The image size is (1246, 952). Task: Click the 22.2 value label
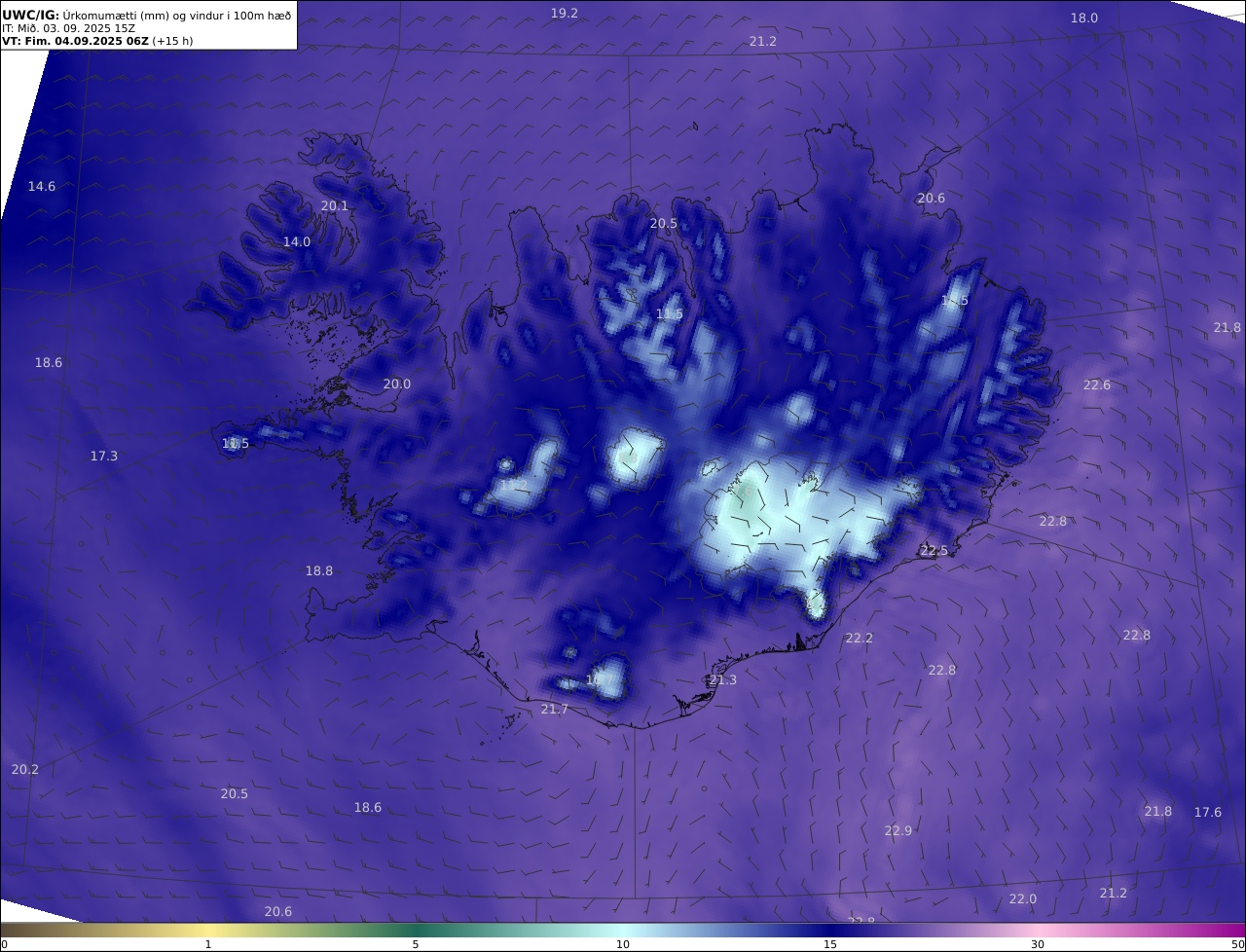(859, 638)
